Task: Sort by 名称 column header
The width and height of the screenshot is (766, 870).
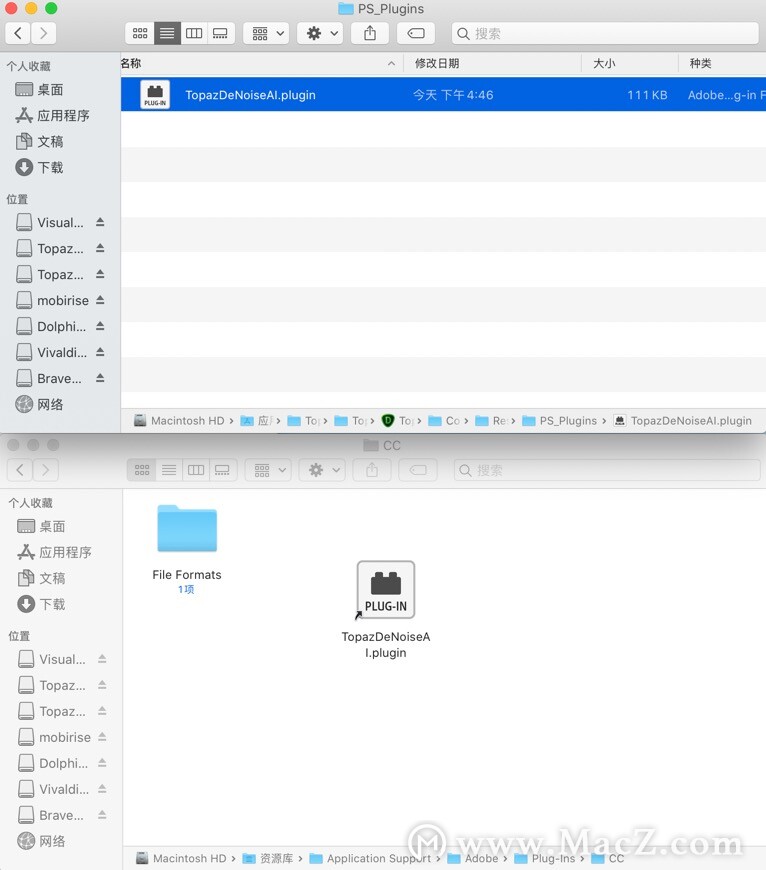Action: (x=262, y=63)
